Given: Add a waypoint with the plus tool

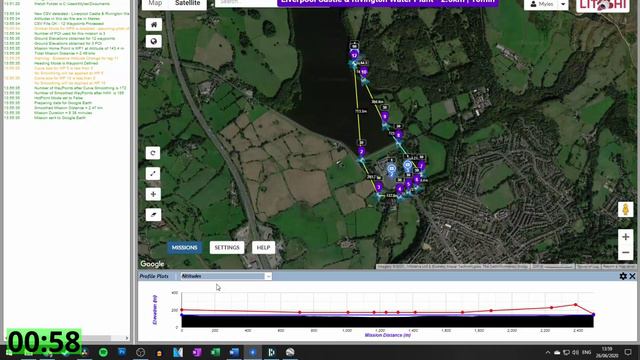Looking at the screenshot, I should click(x=153, y=194).
